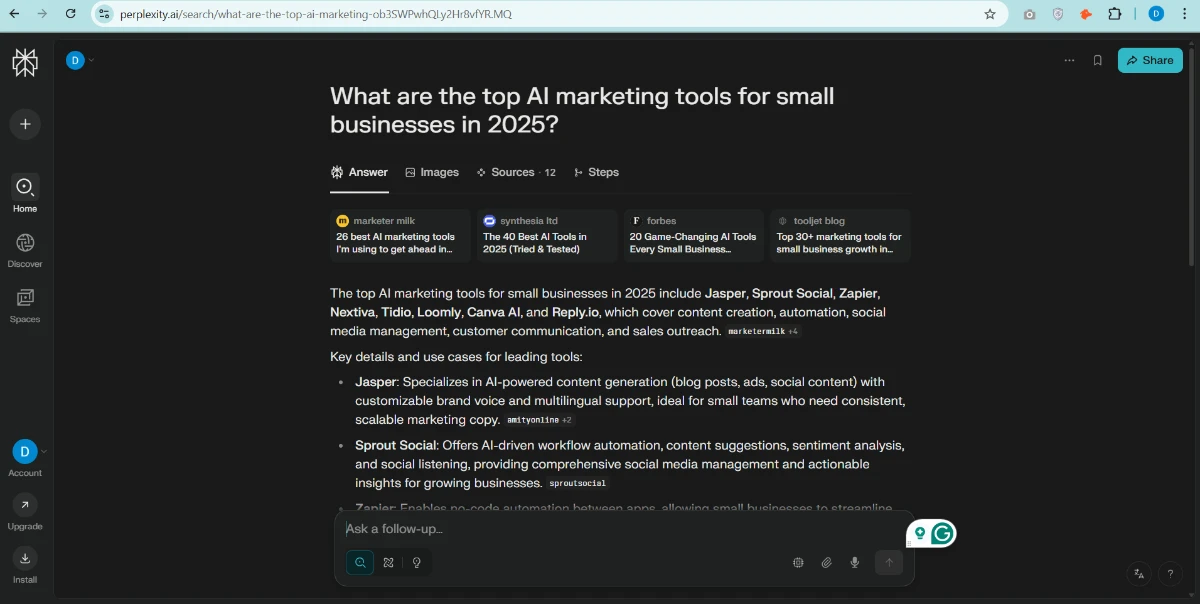Click the Install download icon
Image resolution: width=1200 pixels, height=604 pixels.
pos(25,558)
